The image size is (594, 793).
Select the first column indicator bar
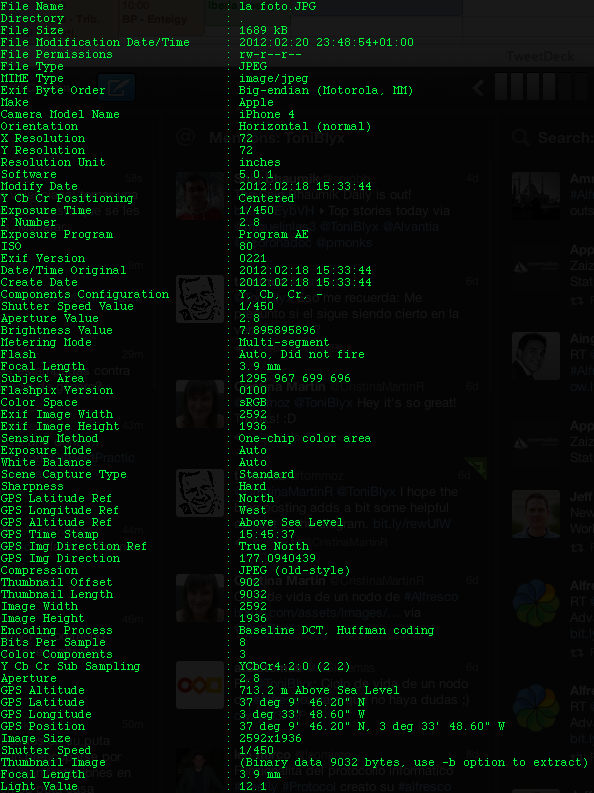click(x=501, y=86)
